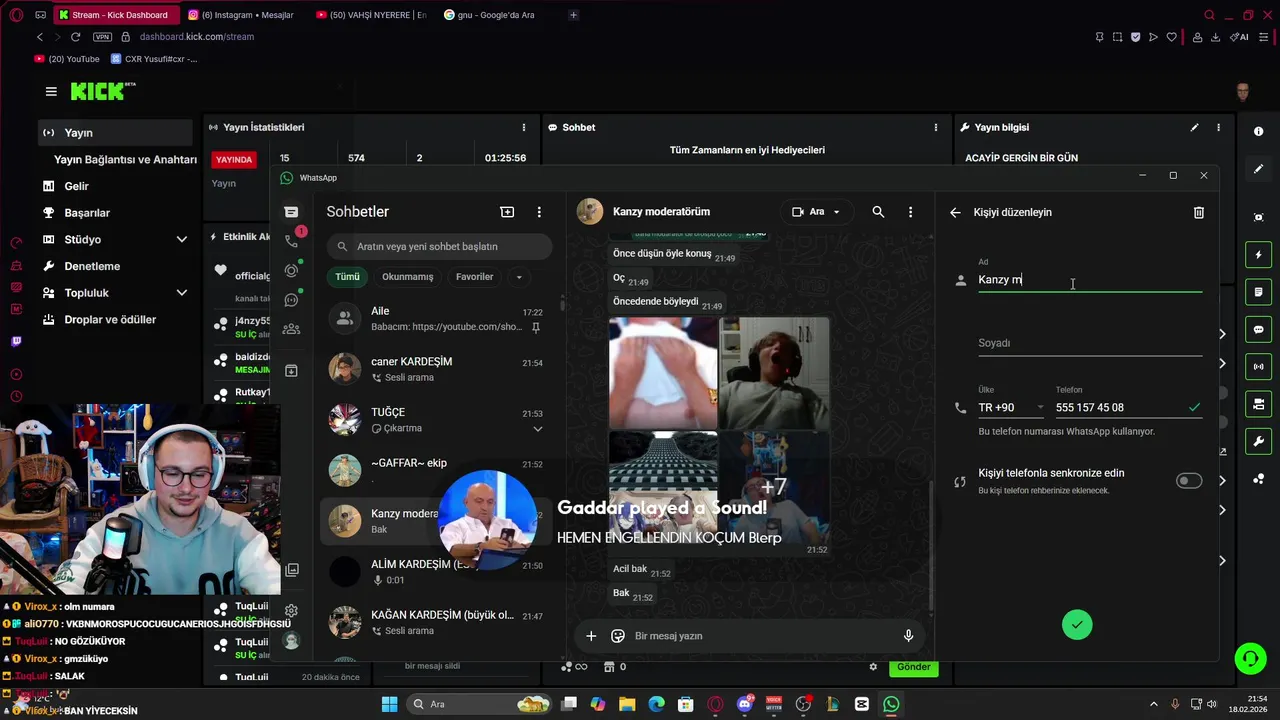Search within Kanzy moderatörüm chat
Viewport: 1280px width, 720px height.
(x=878, y=212)
